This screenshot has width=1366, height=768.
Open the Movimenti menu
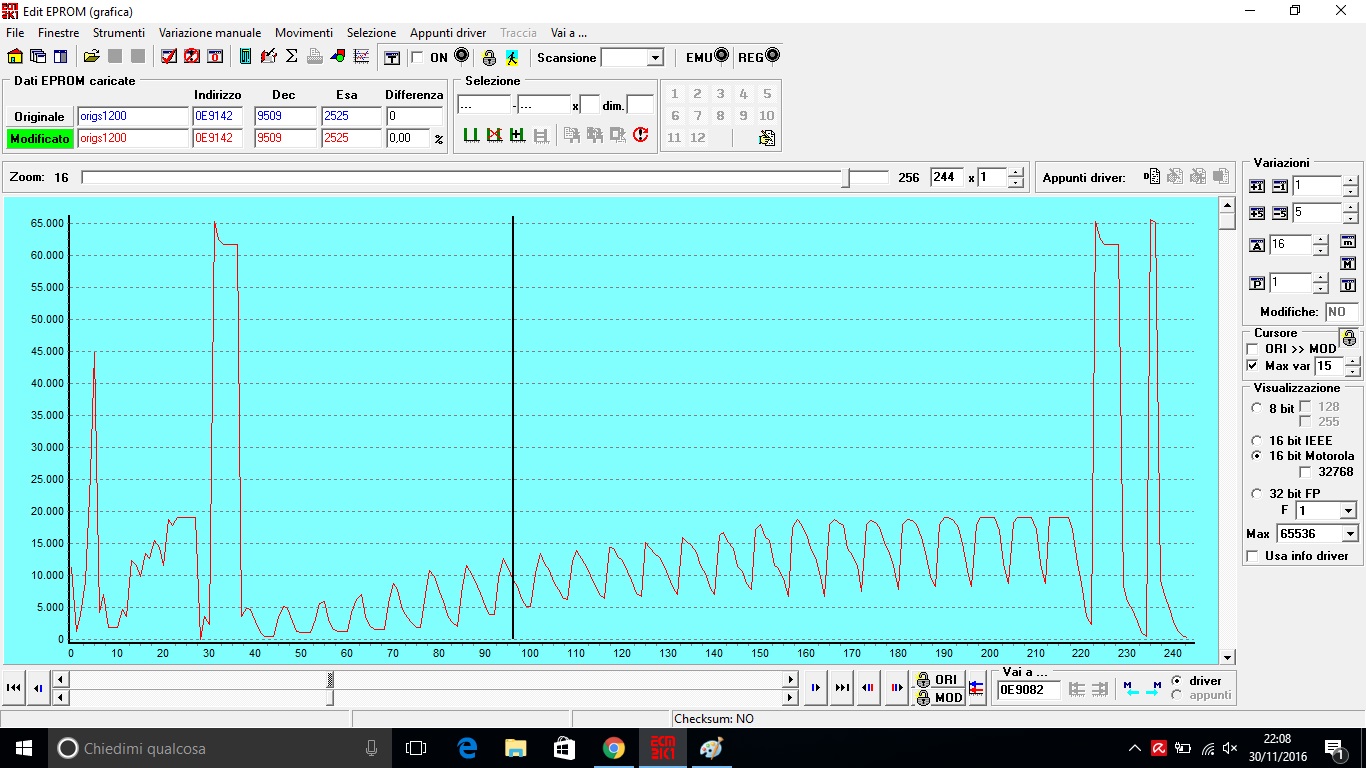[304, 33]
